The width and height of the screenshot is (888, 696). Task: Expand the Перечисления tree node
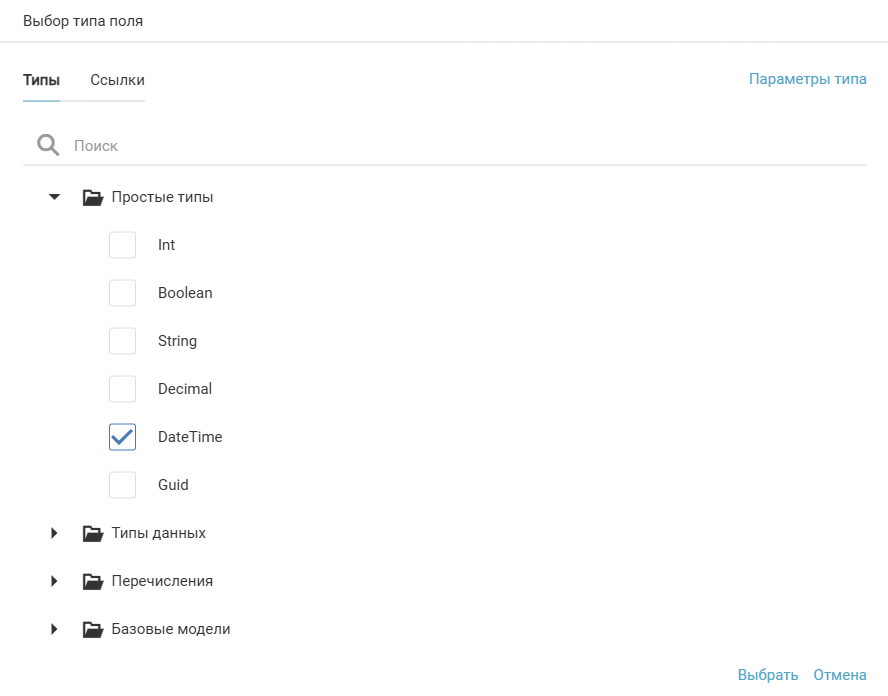[x=55, y=582]
